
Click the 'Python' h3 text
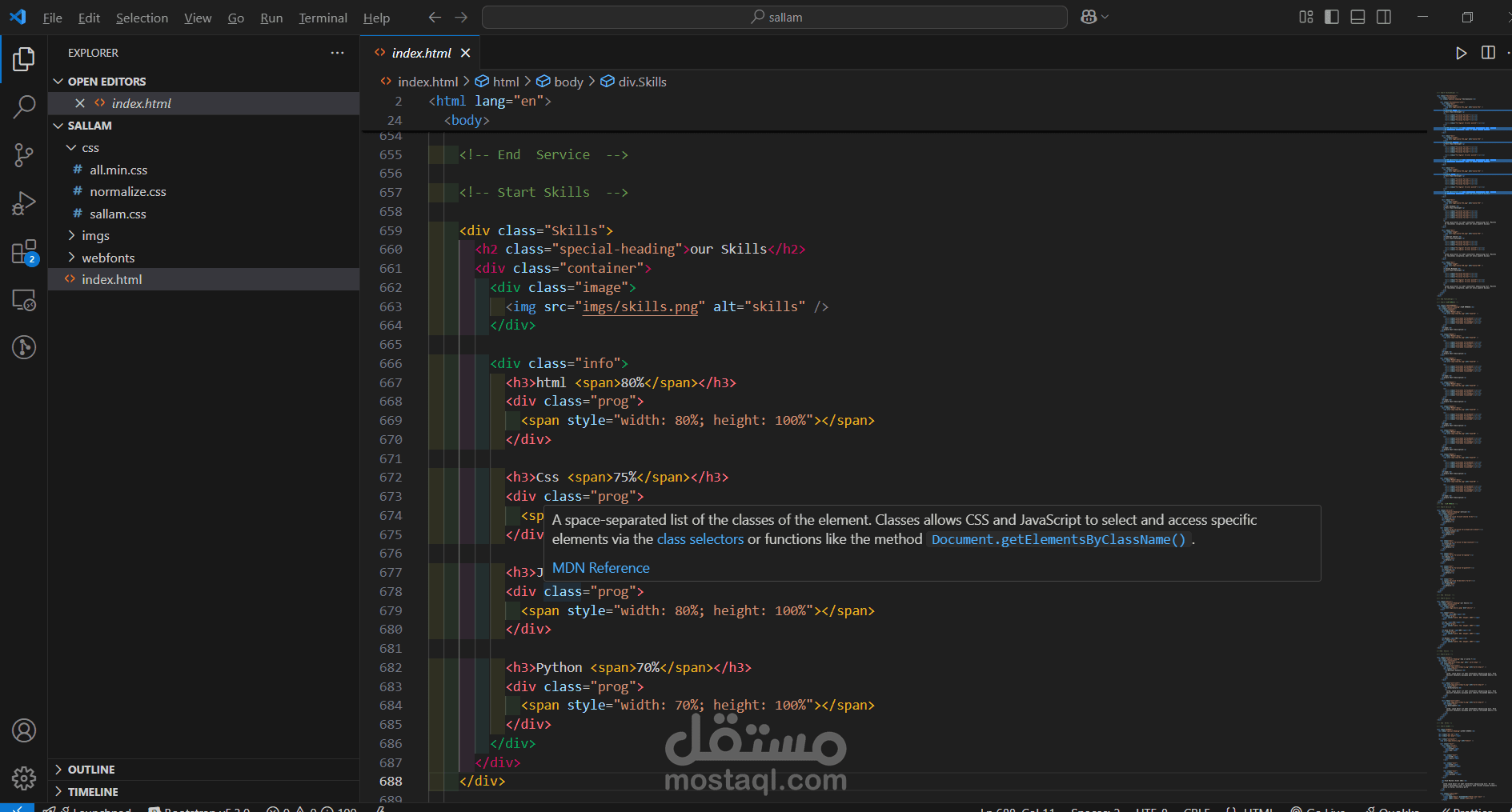tap(559, 667)
